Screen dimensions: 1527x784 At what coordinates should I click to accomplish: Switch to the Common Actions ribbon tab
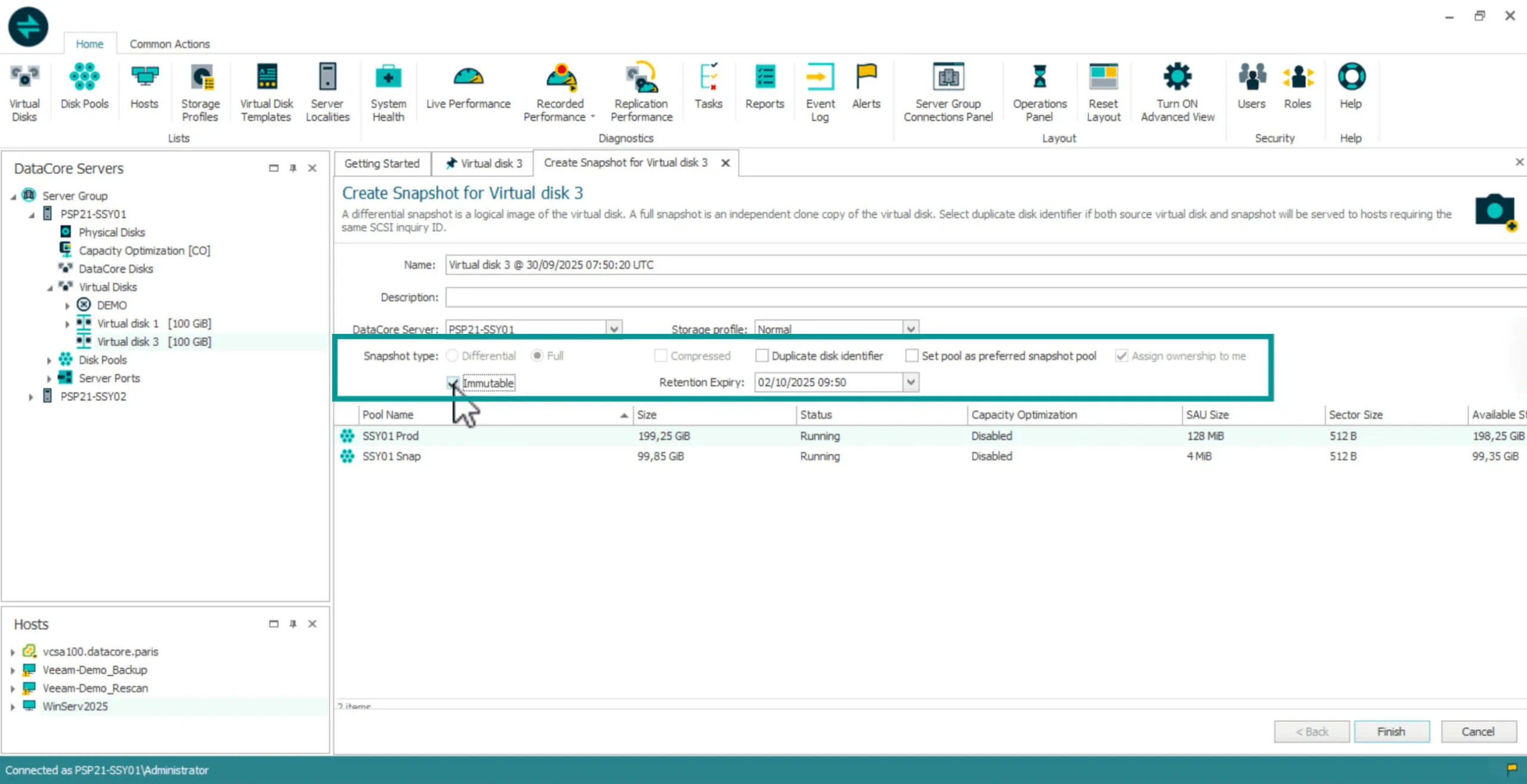pos(169,44)
